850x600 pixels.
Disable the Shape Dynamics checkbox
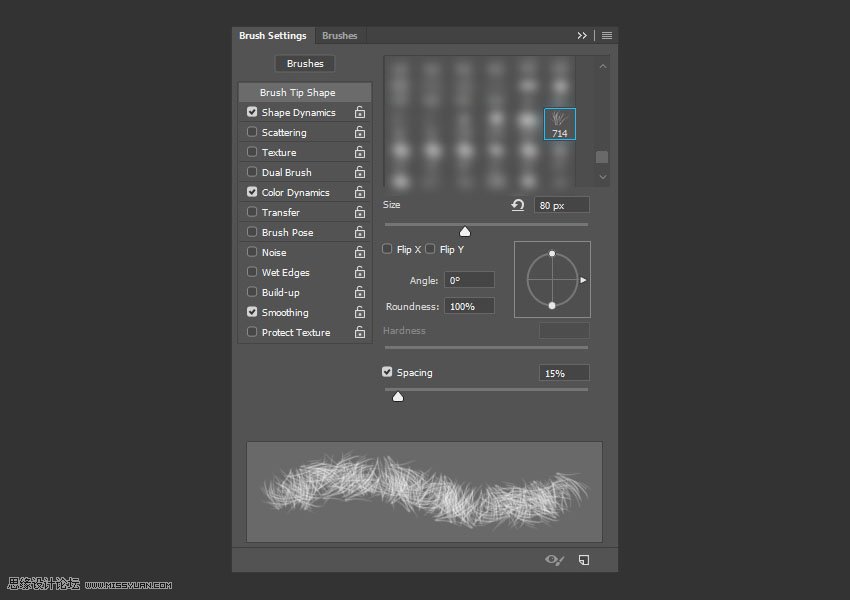252,112
